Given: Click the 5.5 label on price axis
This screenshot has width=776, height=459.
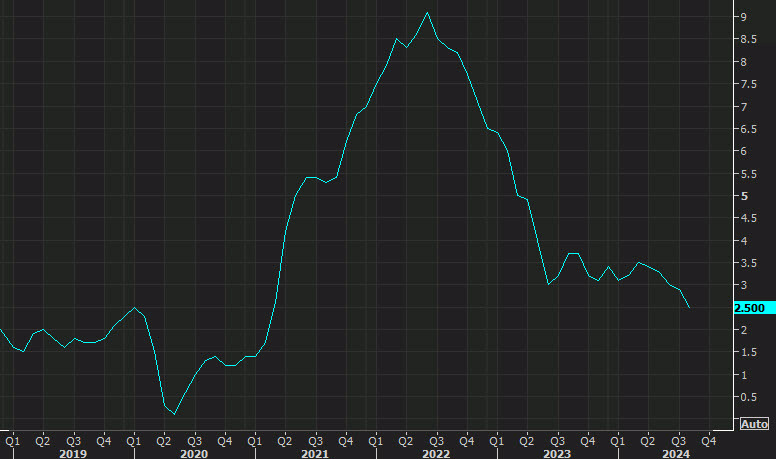Looking at the screenshot, I should [748, 174].
